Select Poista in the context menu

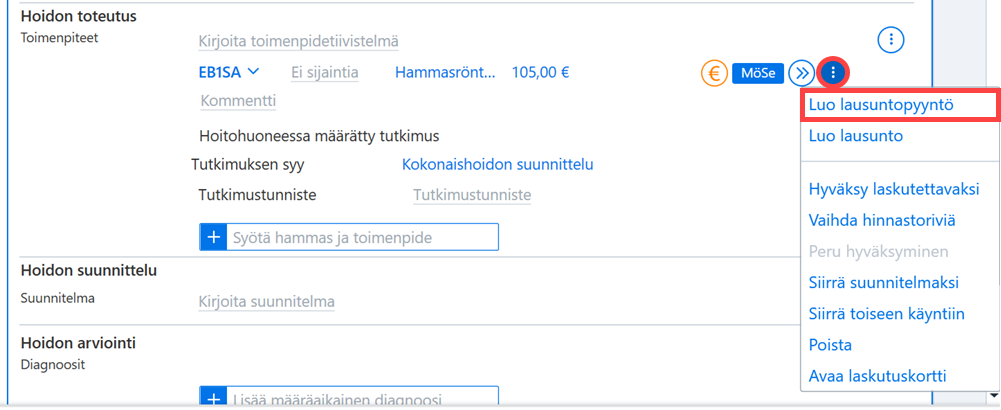tap(830, 345)
